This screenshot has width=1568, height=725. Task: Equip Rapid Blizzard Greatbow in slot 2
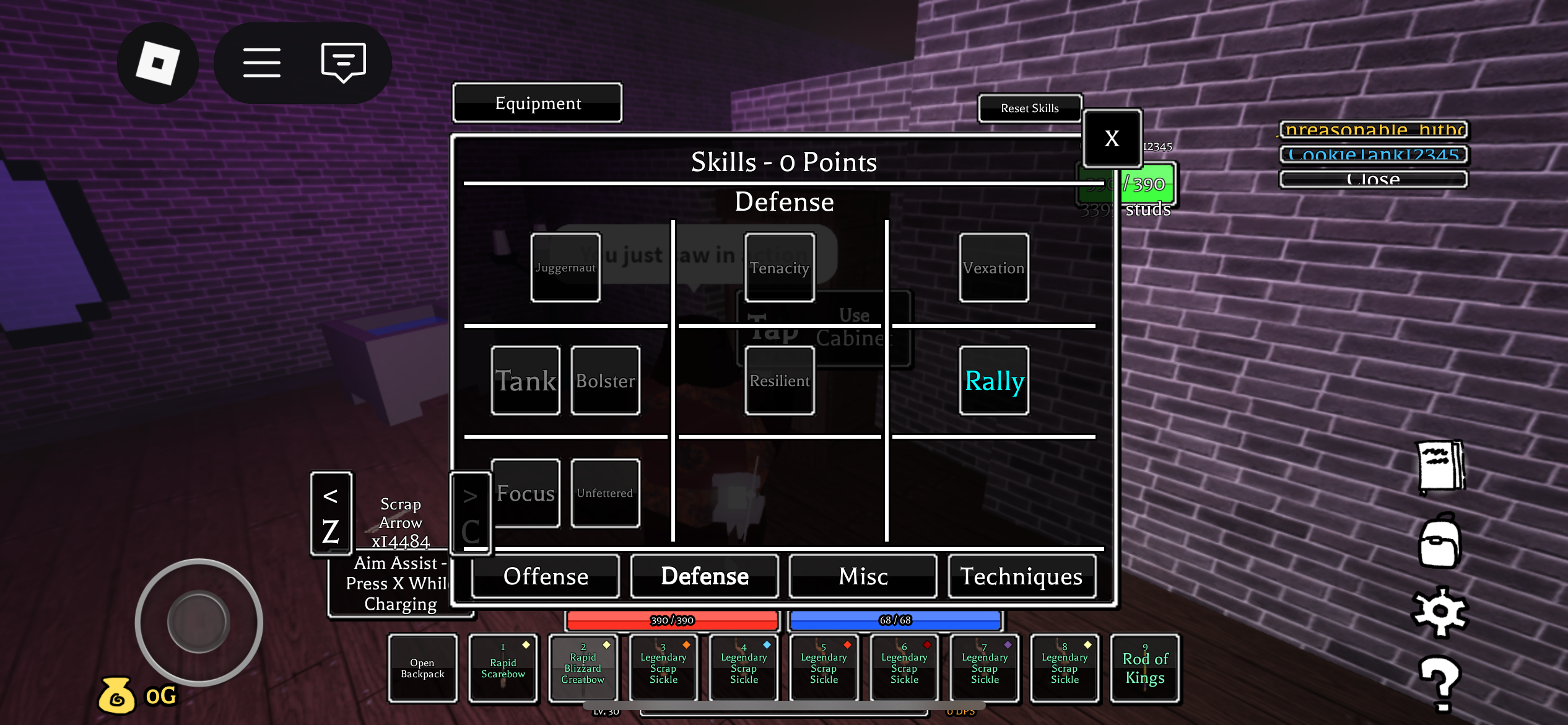click(x=583, y=668)
